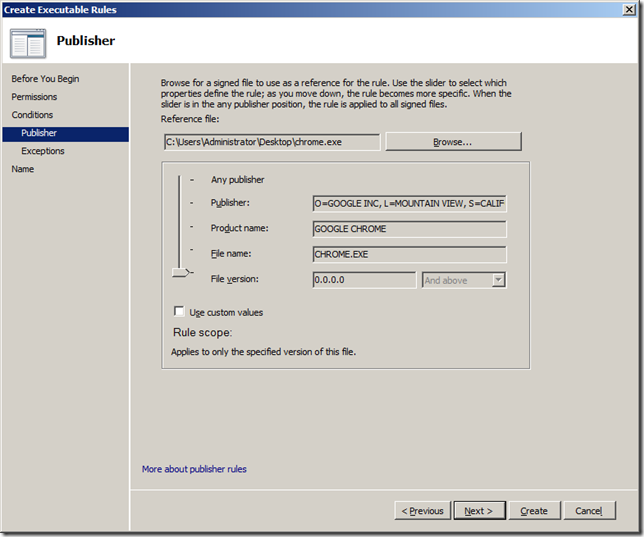Viewport: 644px width, 537px height.
Task: Open the Name step in sidebar
Action: 22,169
